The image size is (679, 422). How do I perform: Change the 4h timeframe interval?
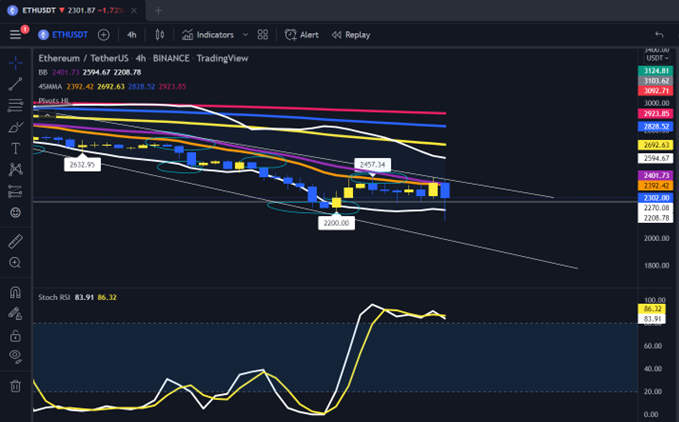pyautogui.click(x=132, y=35)
